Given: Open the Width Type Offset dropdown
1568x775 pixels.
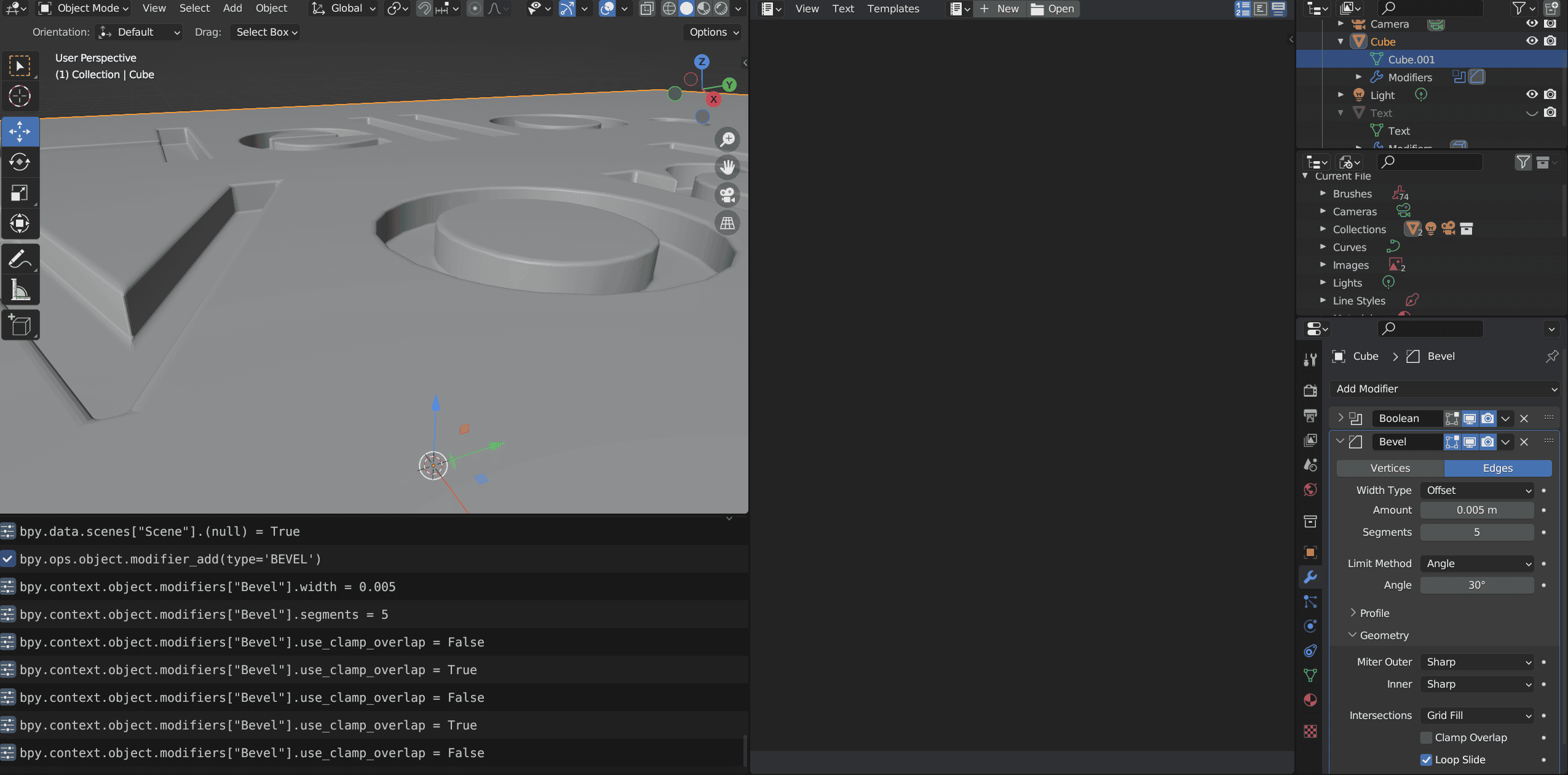Looking at the screenshot, I should (1477, 490).
